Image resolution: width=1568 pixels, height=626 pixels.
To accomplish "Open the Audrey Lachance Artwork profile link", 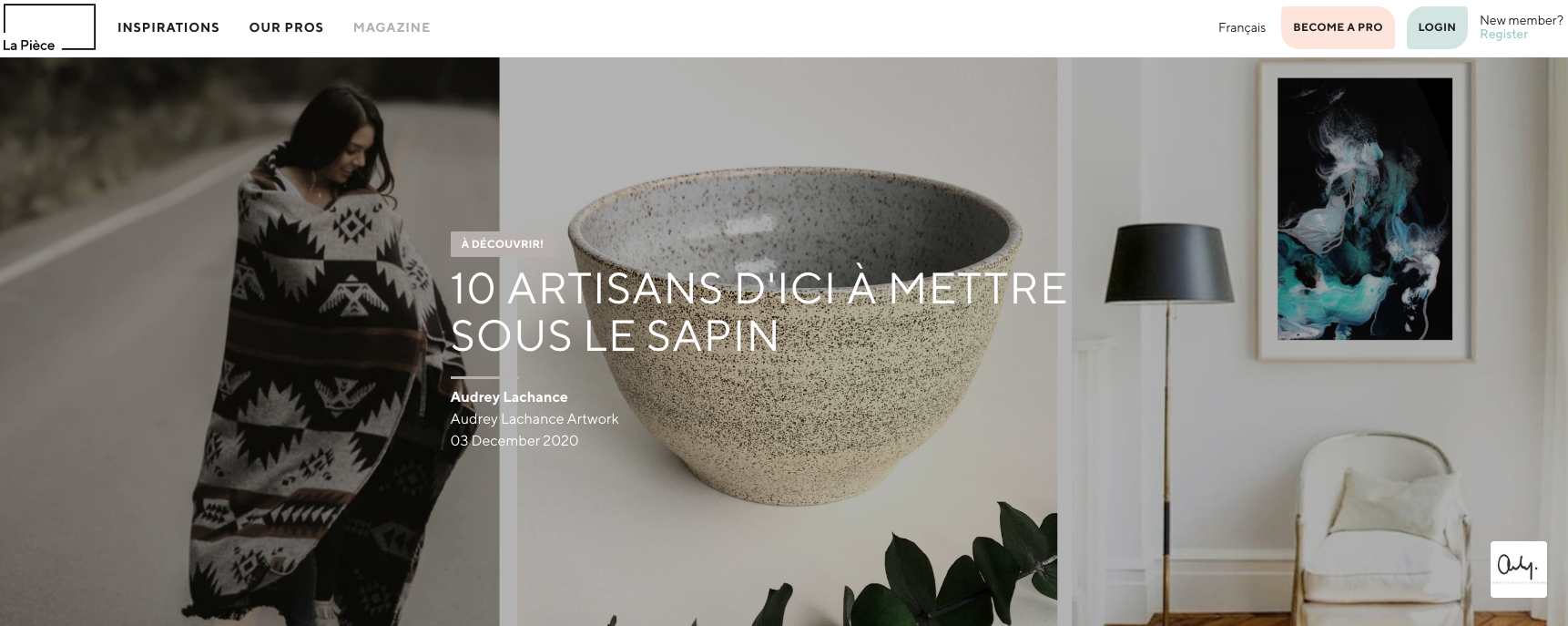I will click(535, 419).
